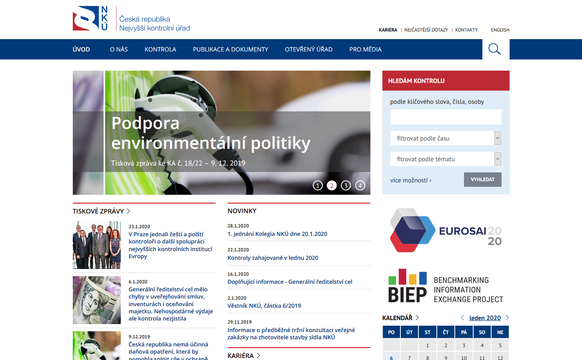
Task: Expand the 'filtrovat podle tématu' dropdown
Action: (446, 159)
